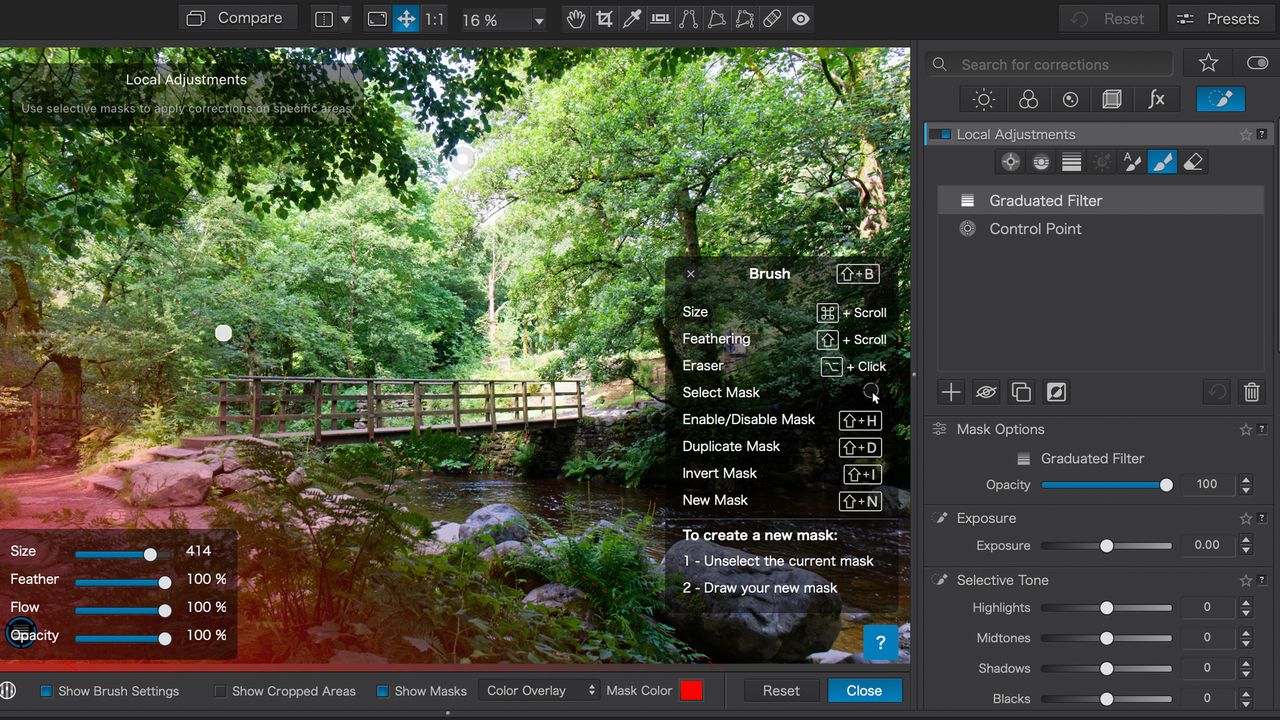Open the blue help question button
Image resolution: width=1280 pixels, height=720 pixels.
(x=880, y=643)
